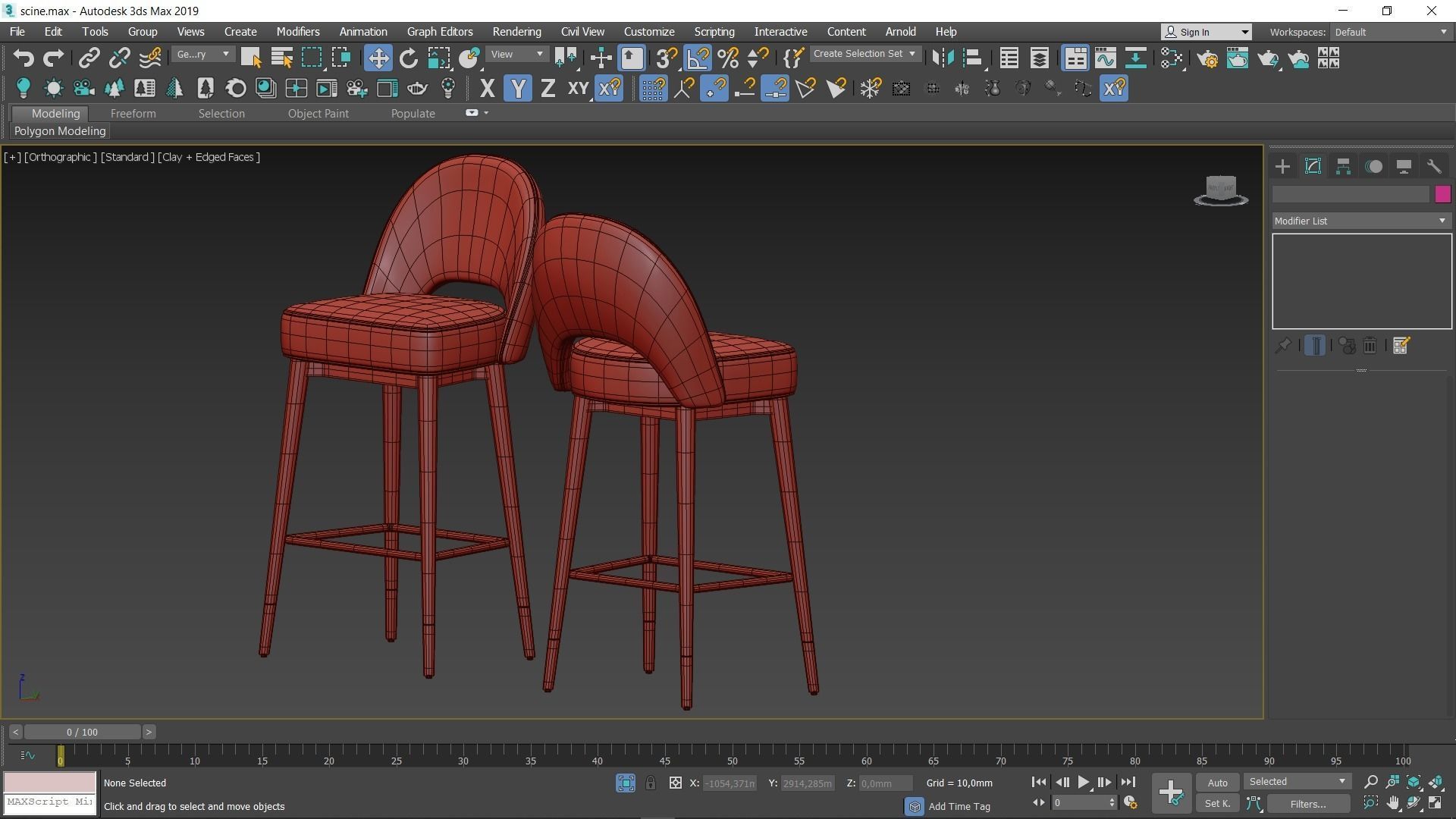This screenshot has height=819, width=1456.
Task: Open the key filter Selected dropdown
Action: tap(1298, 782)
